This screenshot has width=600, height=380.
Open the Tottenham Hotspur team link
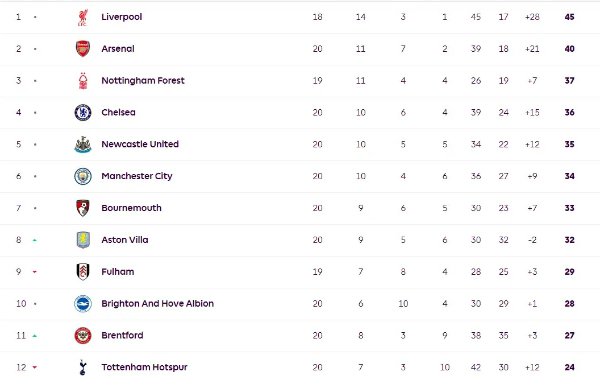click(144, 367)
